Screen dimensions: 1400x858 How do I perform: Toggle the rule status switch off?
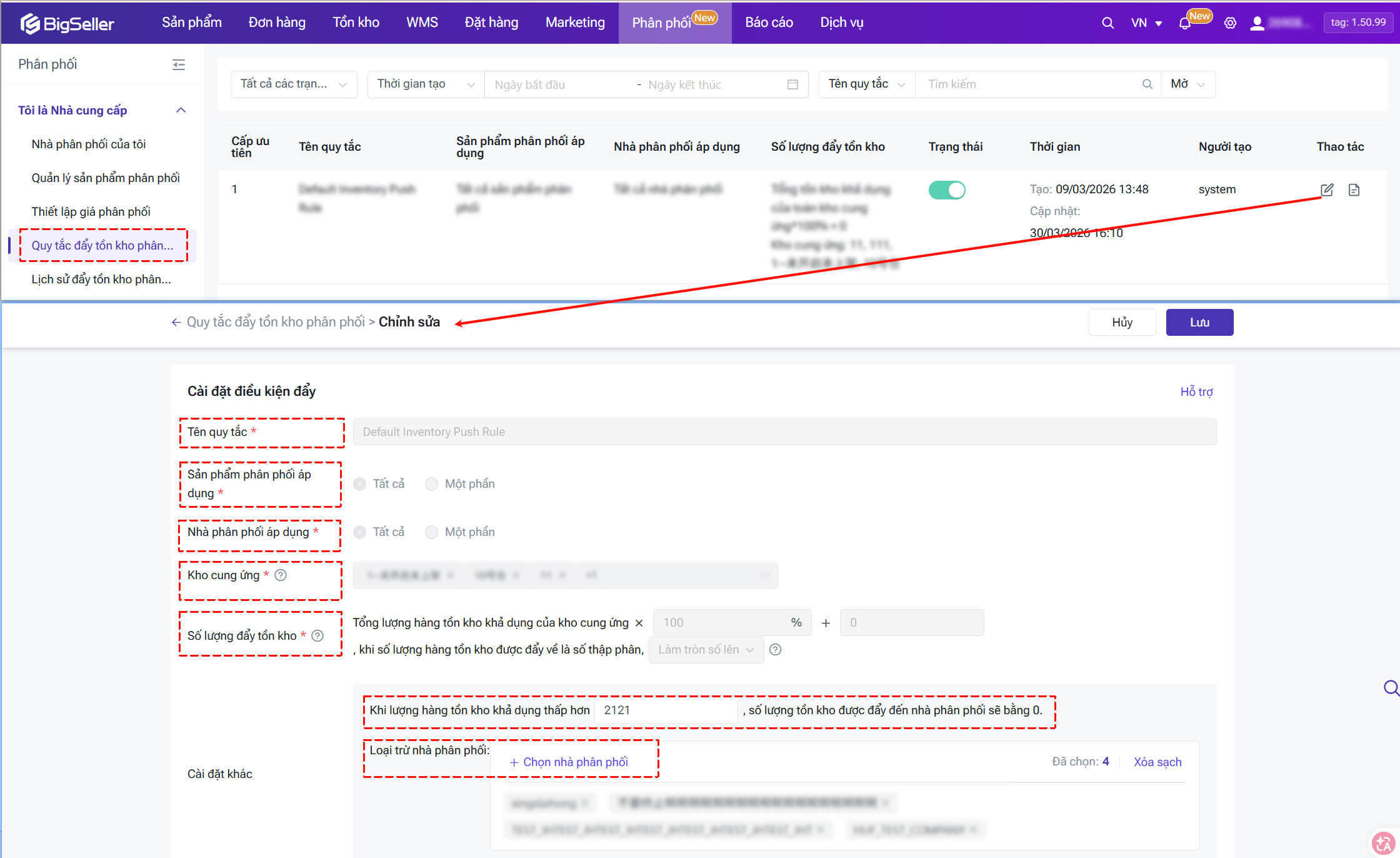click(x=947, y=189)
